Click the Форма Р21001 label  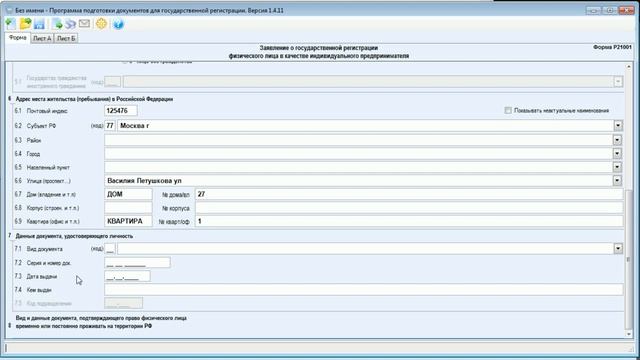(612, 47)
